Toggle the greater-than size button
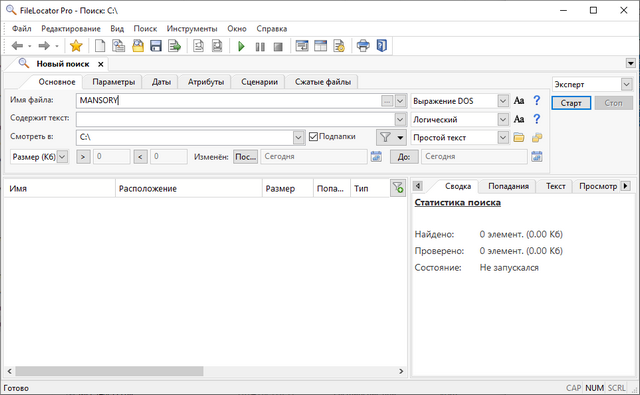Viewport: 640px width, 395px height. coord(83,157)
